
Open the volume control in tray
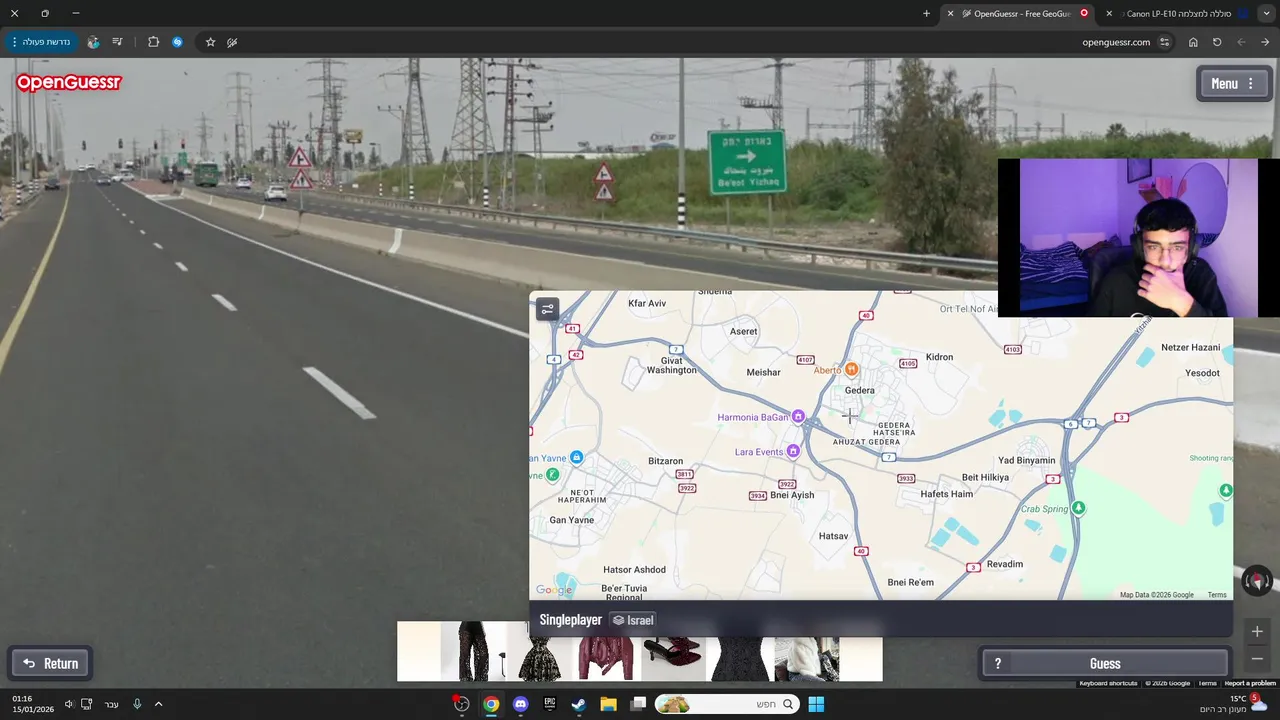68,704
